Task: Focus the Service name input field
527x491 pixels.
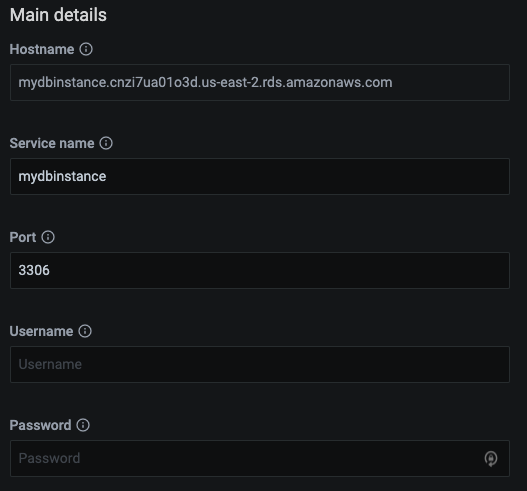Action: point(260,176)
